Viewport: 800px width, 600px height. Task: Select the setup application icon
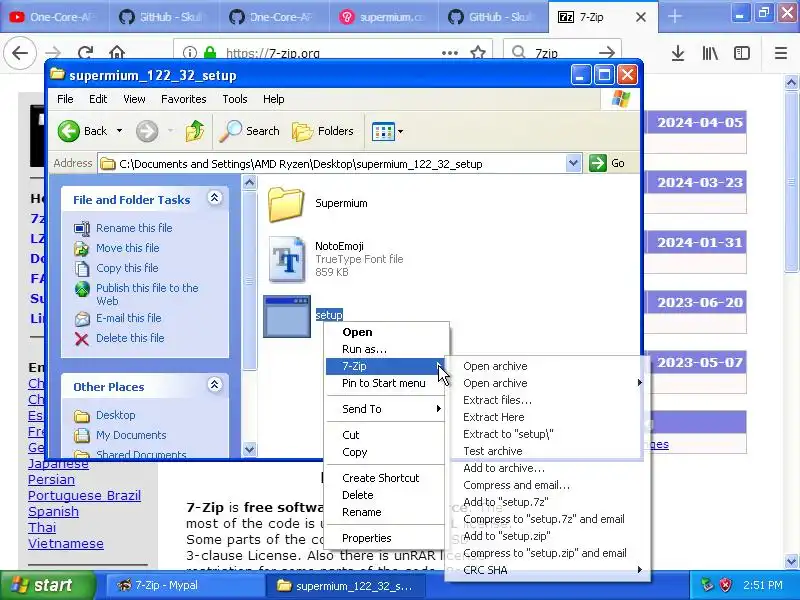pyautogui.click(x=287, y=316)
